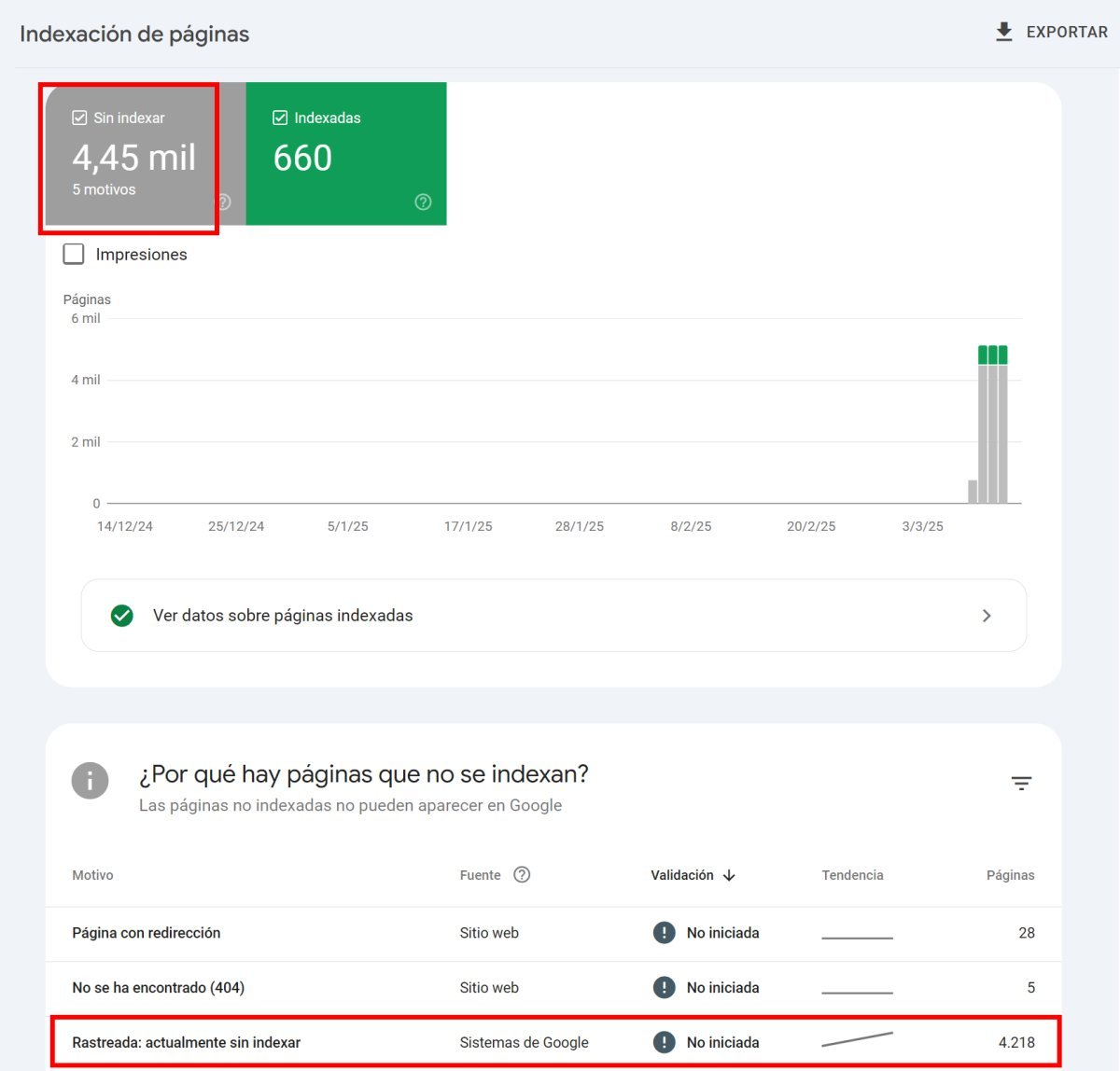The height and width of the screenshot is (1071, 1120).
Task: Select the Página con redirección row
Action: tap(553, 933)
